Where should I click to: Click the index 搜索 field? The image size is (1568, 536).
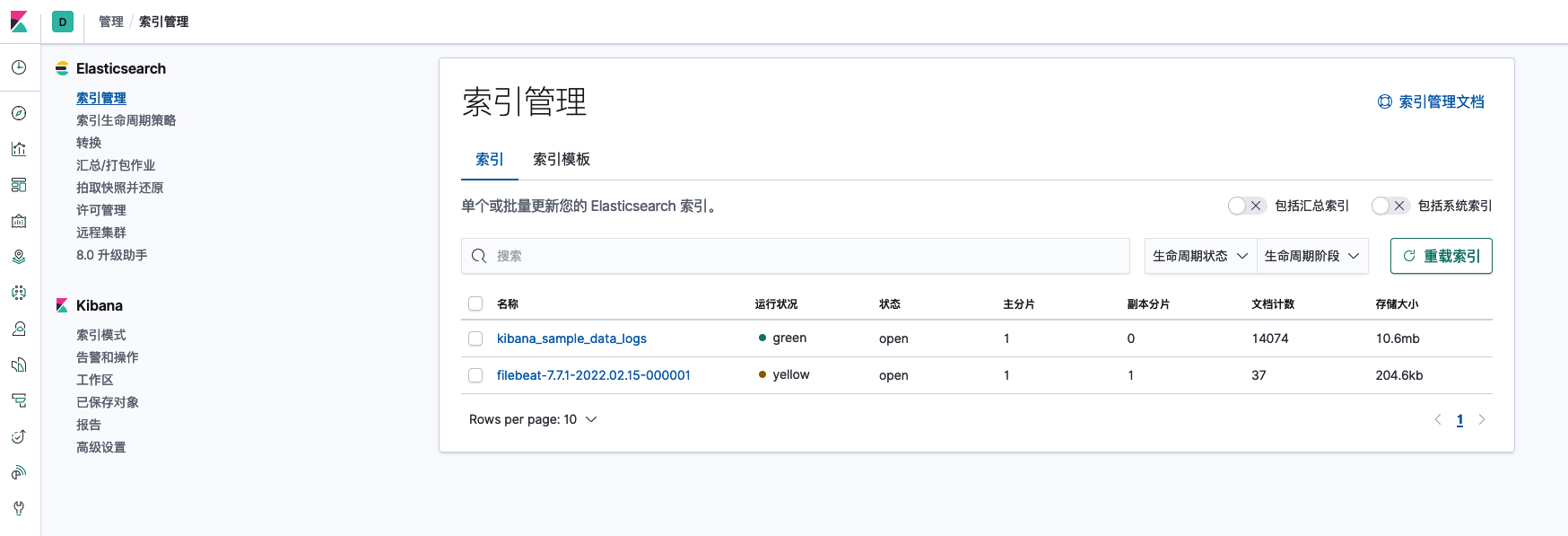(x=796, y=256)
